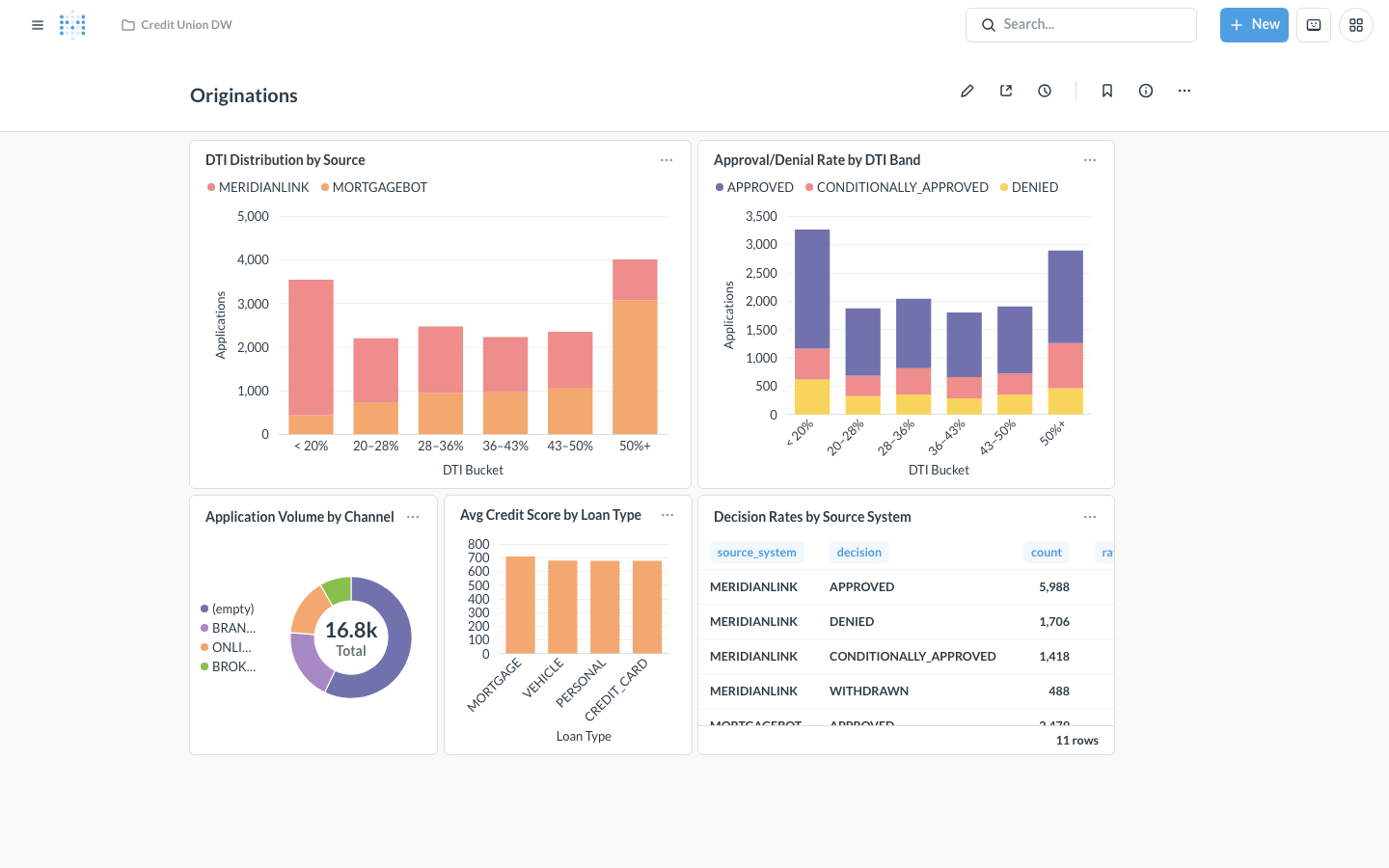Click MERIDIANLINK cell in APPROVED row

coord(753,586)
